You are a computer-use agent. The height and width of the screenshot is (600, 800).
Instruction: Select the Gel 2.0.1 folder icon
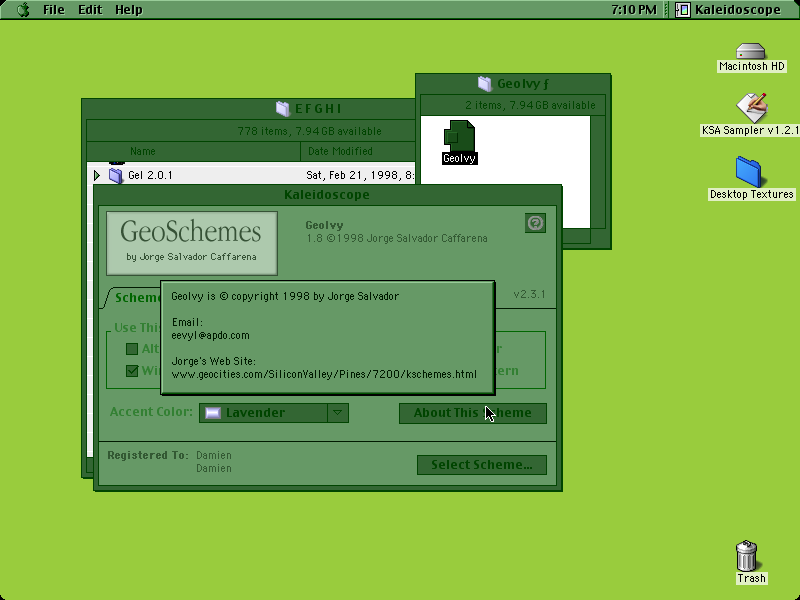click(116, 176)
